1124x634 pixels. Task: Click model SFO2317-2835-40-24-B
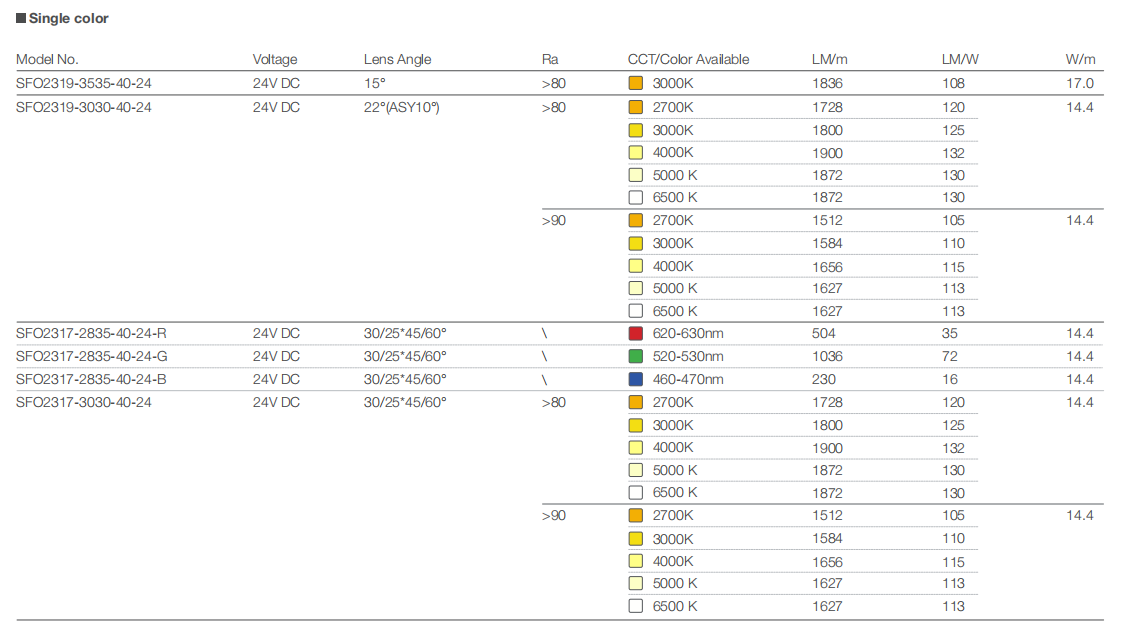tap(90, 379)
